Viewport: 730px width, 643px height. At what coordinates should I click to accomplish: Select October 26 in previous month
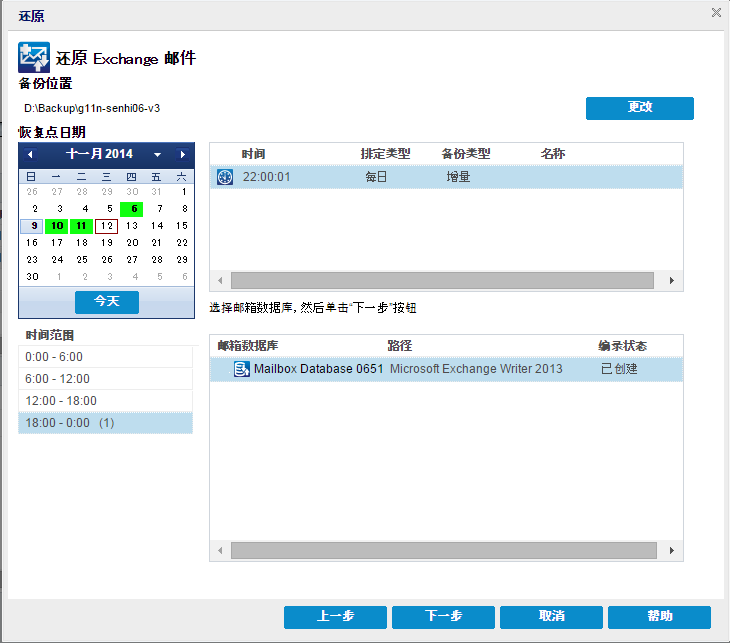(x=32, y=192)
